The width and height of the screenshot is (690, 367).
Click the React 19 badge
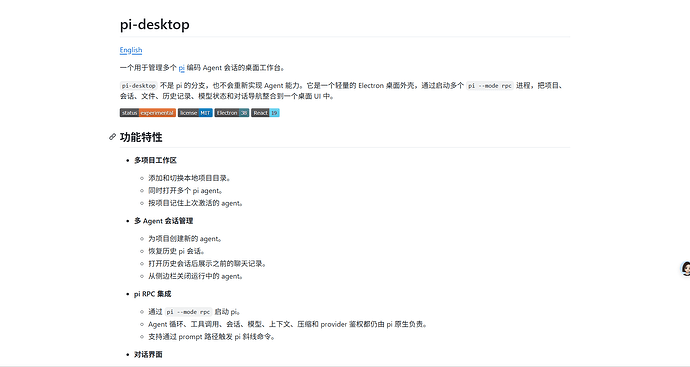click(x=265, y=113)
